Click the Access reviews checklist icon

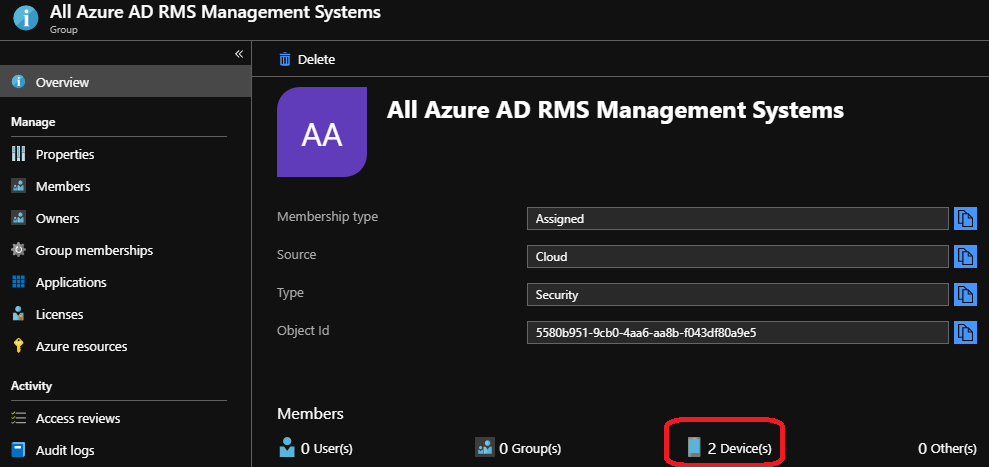point(18,418)
